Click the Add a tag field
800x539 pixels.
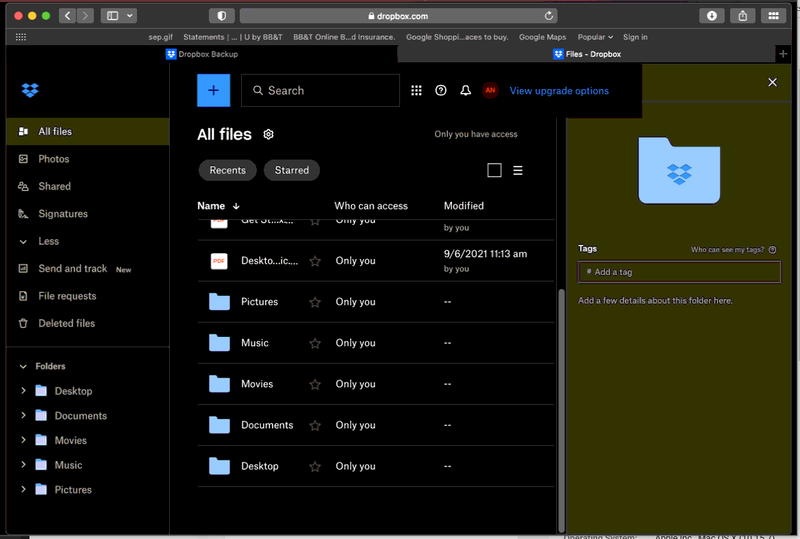[678, 272]
